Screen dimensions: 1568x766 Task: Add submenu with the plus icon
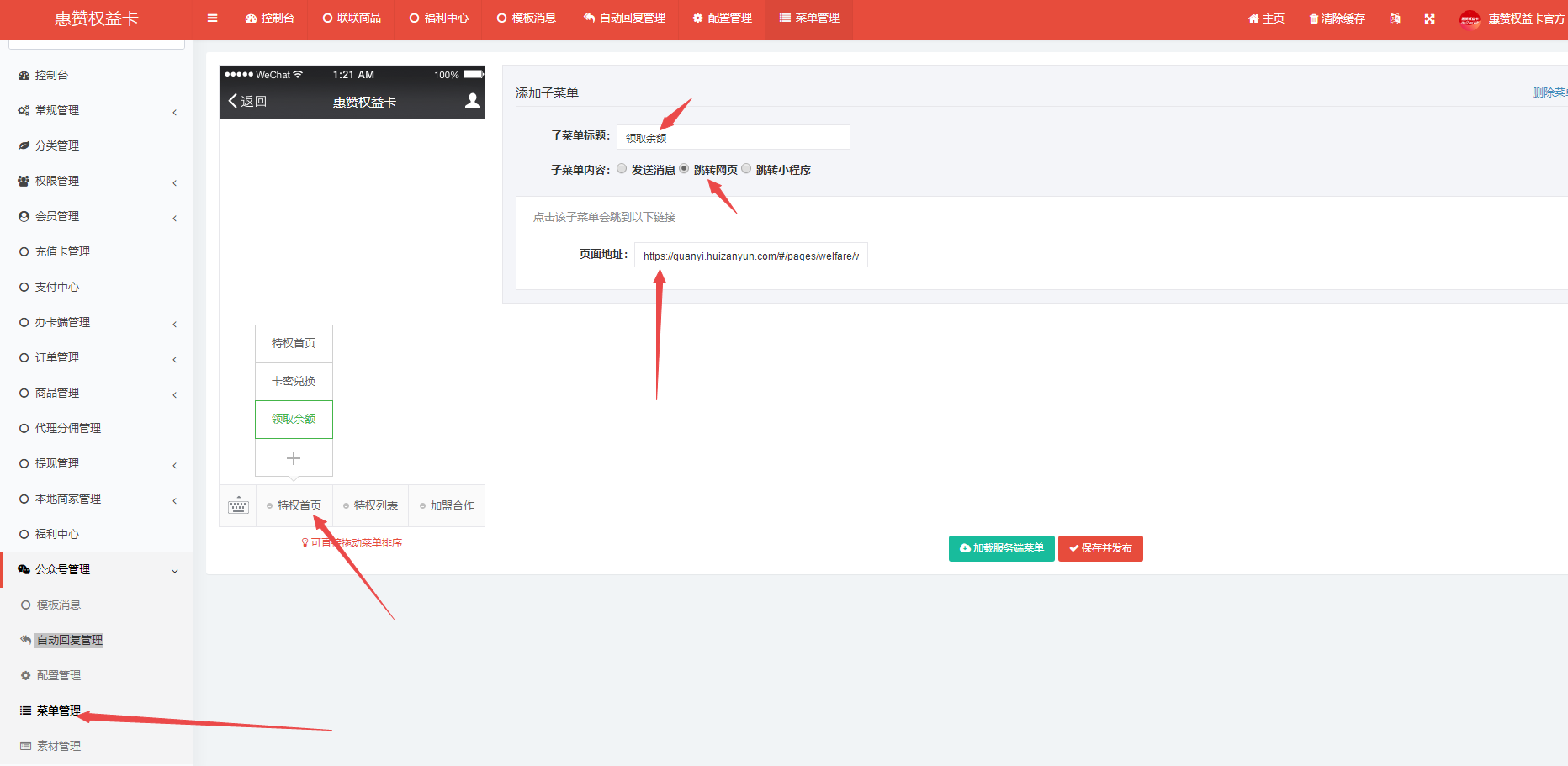(x=294, y=458)
